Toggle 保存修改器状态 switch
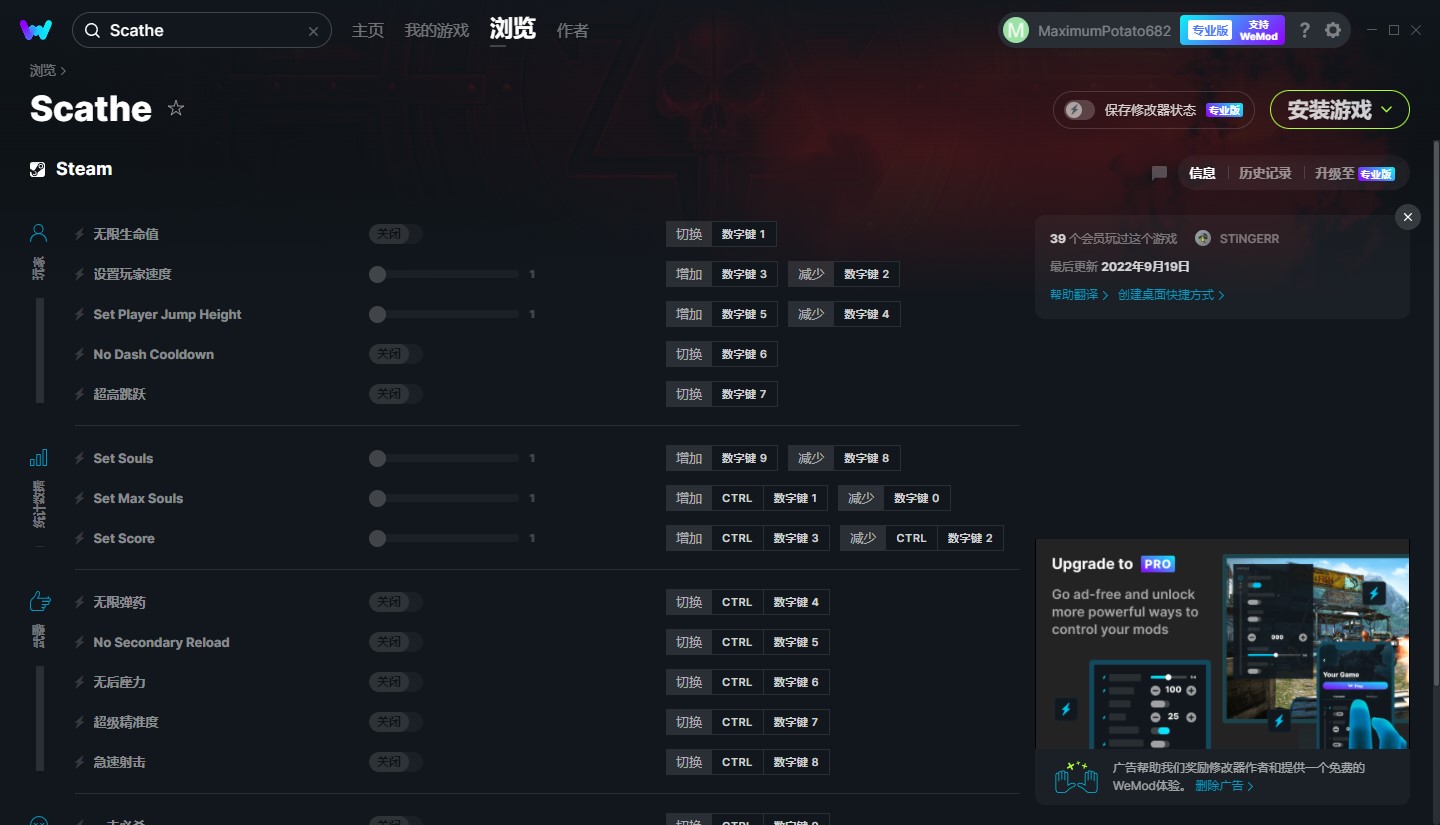The height and width of the screenshot is (825, 1440). [x=1078, y=110]
